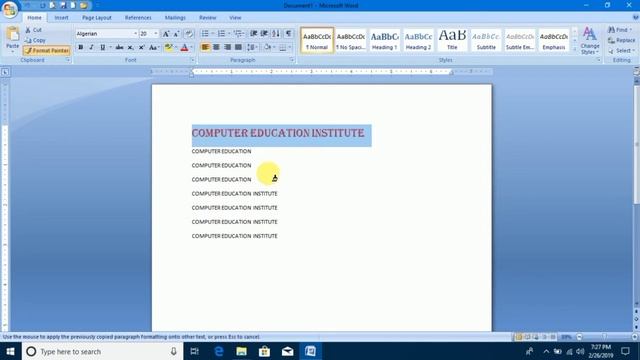Toggle Superscript formatting

(x=141, y=47)
